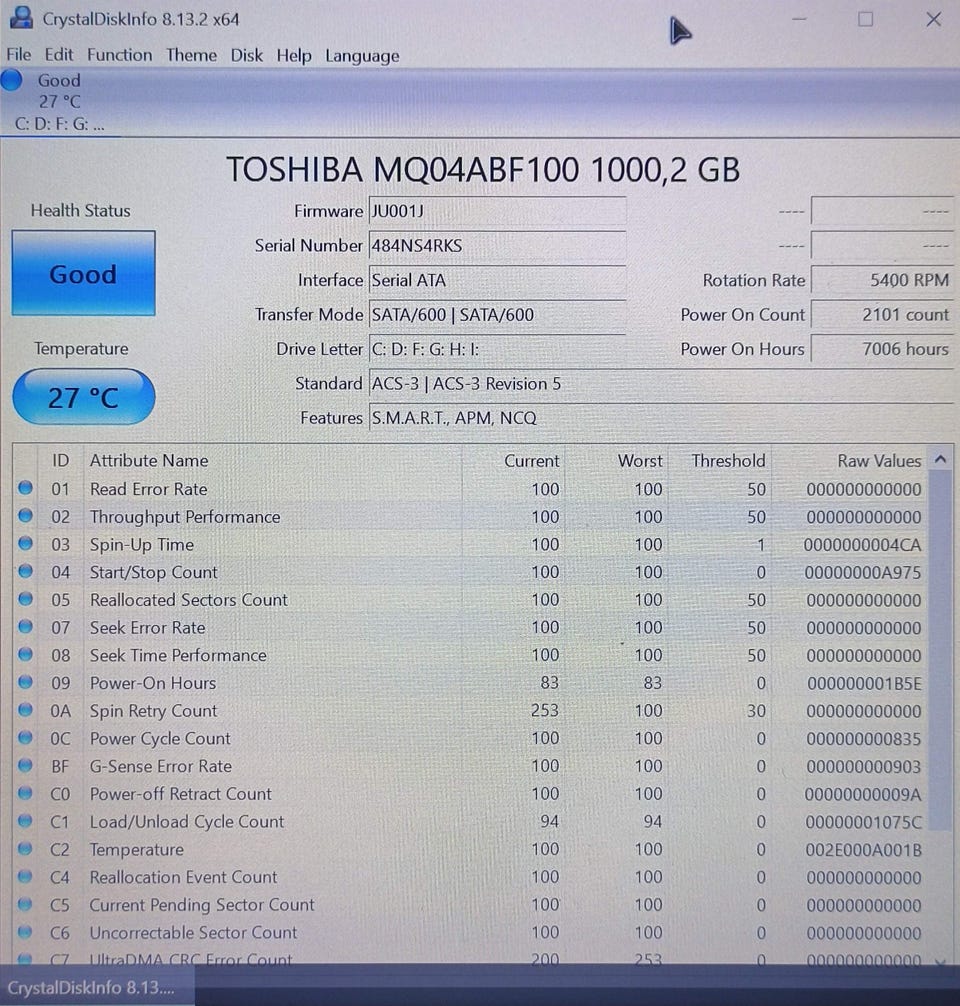Open the Theme menu
960x1006 pixels.
(x=191, y=55)
